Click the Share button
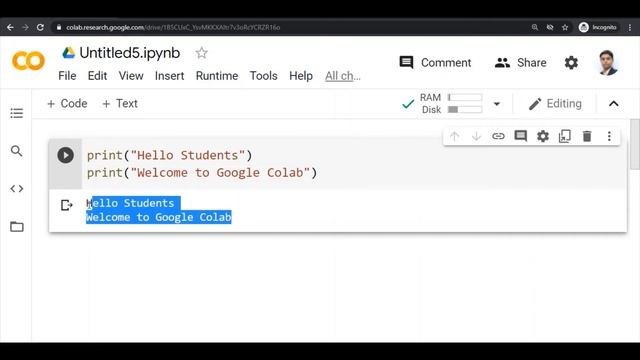This screenshot has height=360, width=640. point(520,62)
